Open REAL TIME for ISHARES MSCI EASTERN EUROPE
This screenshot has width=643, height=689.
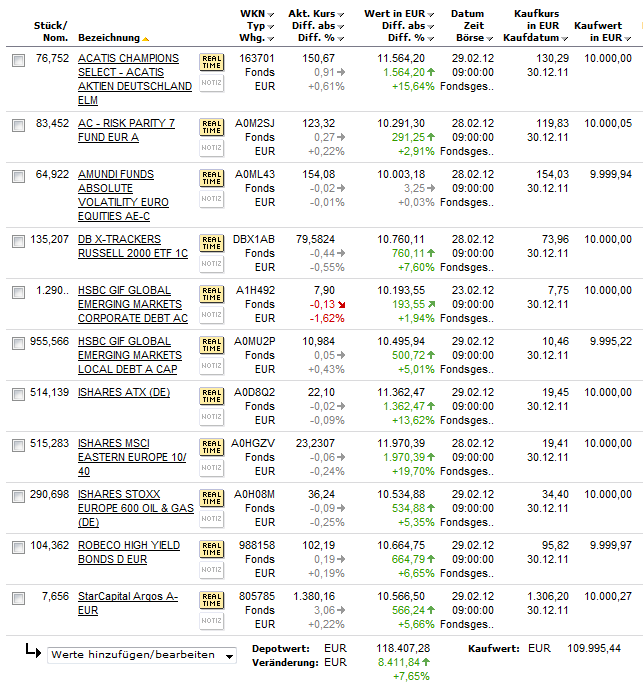coord(211,447)
